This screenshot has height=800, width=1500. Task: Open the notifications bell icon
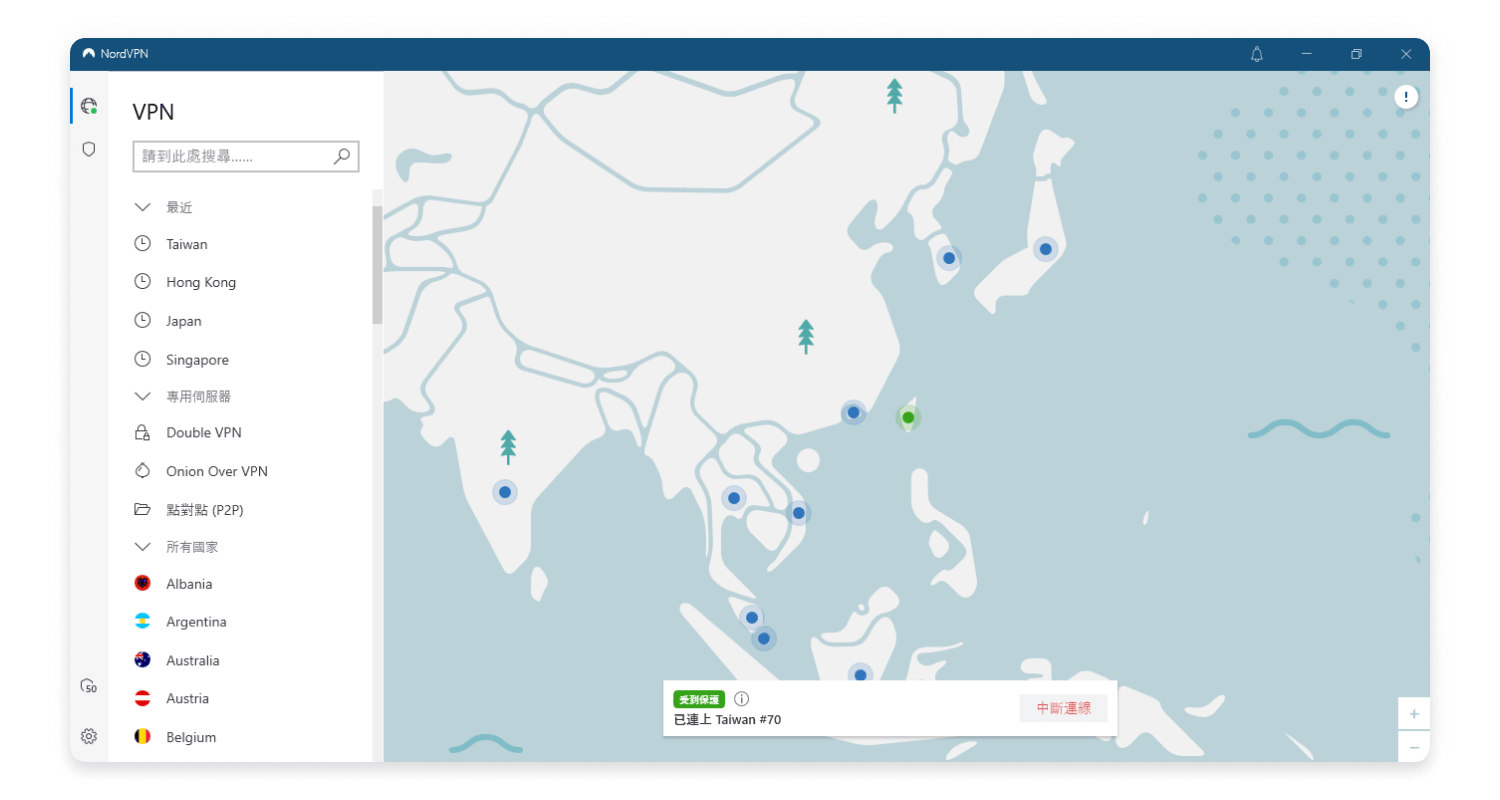tap(1257, 54)
